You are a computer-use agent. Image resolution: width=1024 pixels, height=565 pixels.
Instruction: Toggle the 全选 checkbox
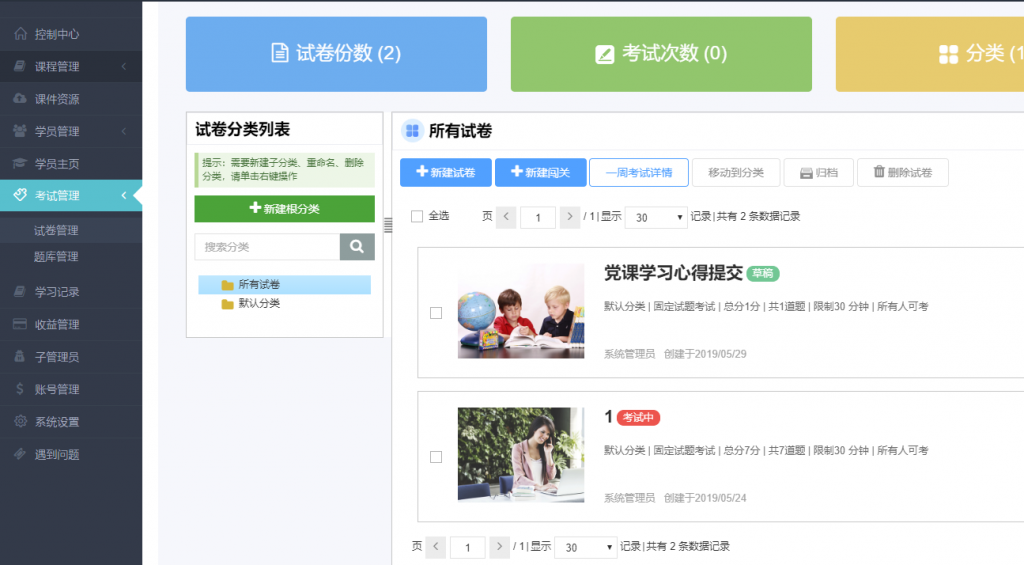tap(417, 216)
